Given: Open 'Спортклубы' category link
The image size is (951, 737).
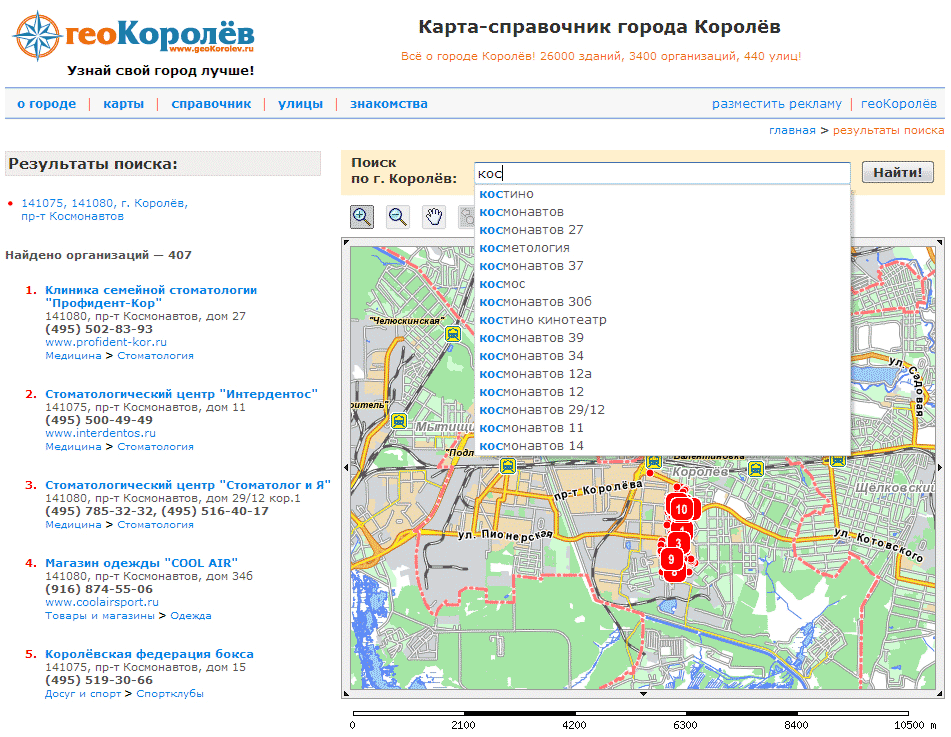Looking at the screenshot, I should (170, 693).
